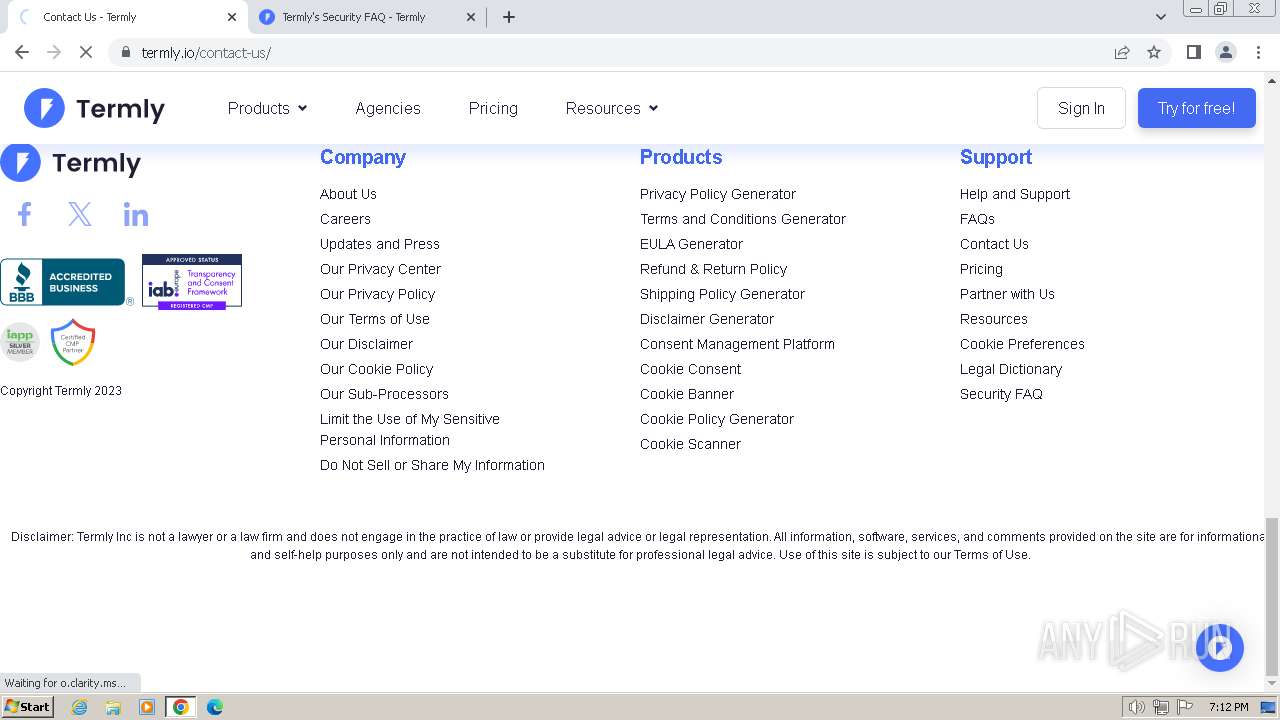Image resolution: width=1280 pixels, height=720 pixels.
Task: Open Partner with Us link
Action: coord(1007,294)
